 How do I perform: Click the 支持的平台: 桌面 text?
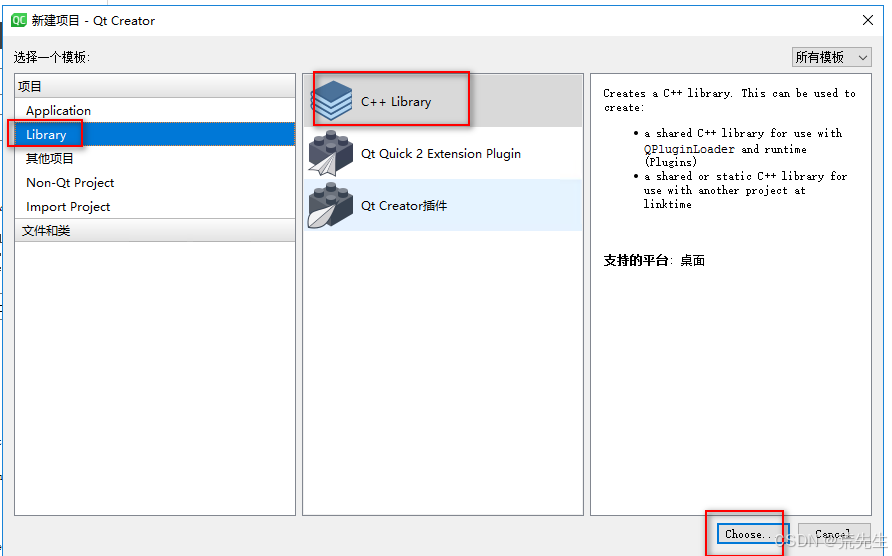coord(654,260)
